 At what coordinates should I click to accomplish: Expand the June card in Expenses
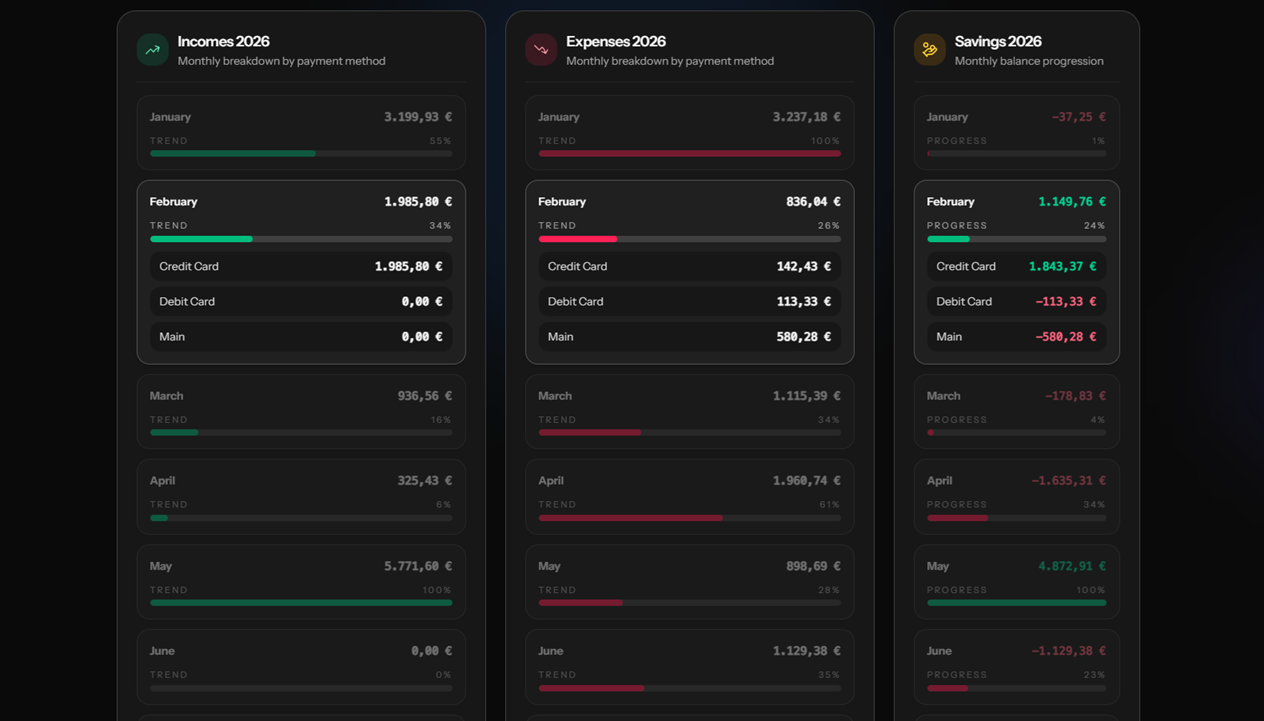pyautogui.click(x=690, y=667)
